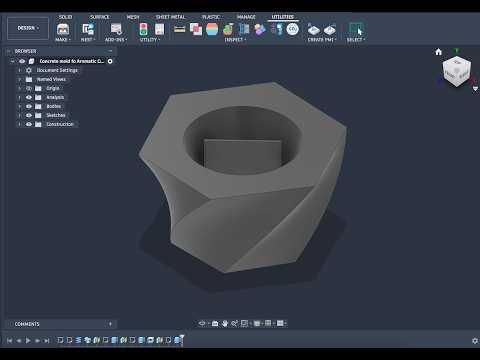Open Grid and Snaps settings icon
The height and width of the screenshot is (360, 480).
click(x=268, y=323)
